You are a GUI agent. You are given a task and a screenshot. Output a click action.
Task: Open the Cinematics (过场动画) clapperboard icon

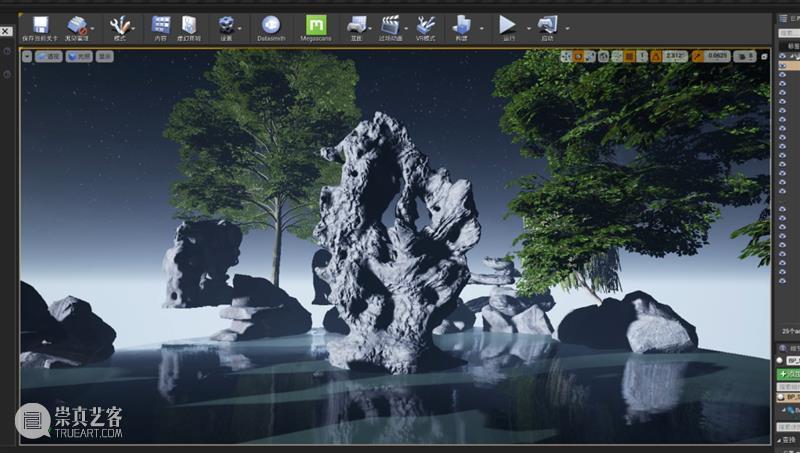click(x=390, y=26)
